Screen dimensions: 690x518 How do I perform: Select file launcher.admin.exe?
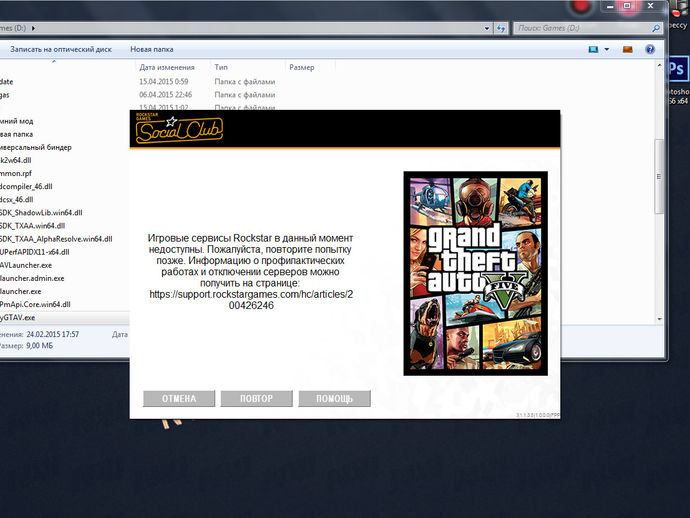pyautogui.click(x=32, y=279)
